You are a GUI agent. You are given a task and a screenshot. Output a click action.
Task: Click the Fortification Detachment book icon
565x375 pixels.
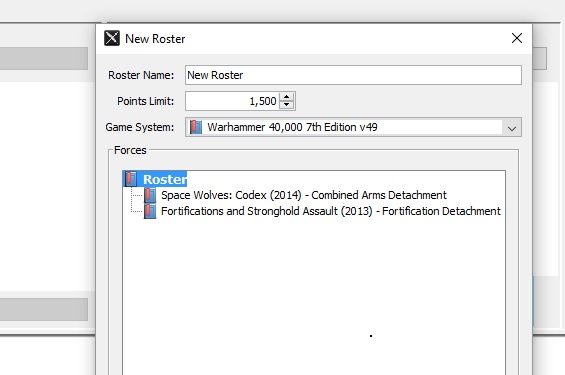(x=150, y=211)
